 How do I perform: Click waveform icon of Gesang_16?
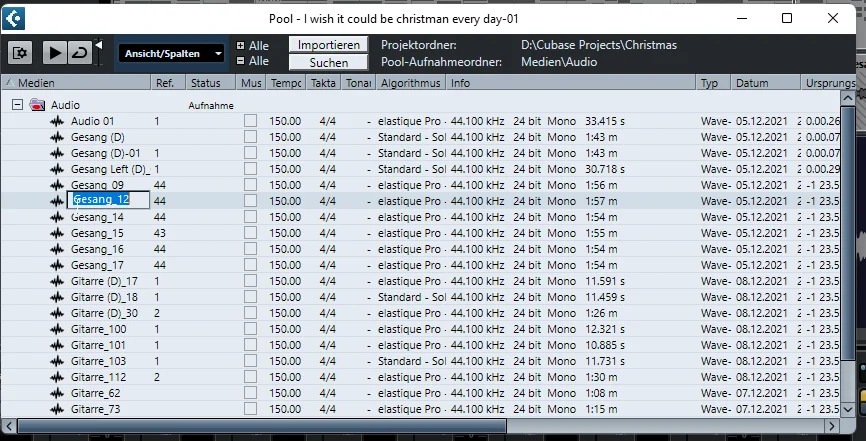57,249
